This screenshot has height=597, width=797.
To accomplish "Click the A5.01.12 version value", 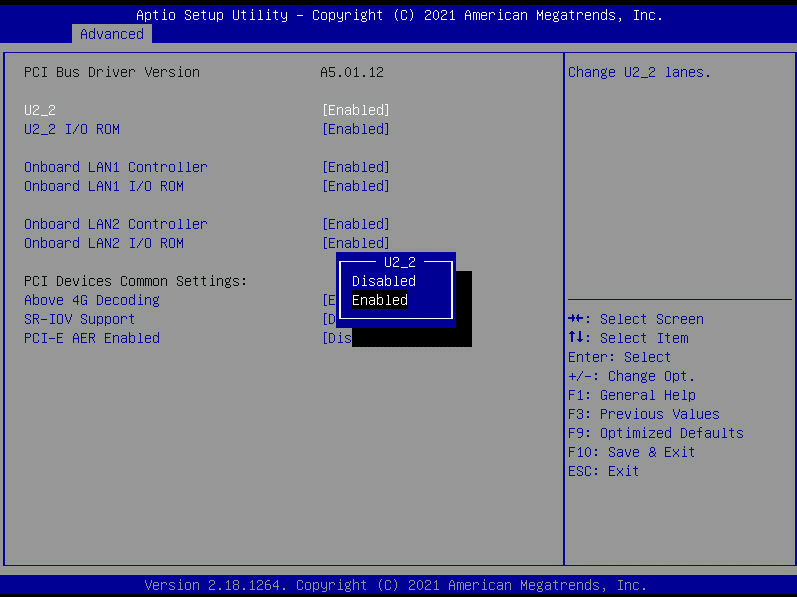I will coord(352,72).
